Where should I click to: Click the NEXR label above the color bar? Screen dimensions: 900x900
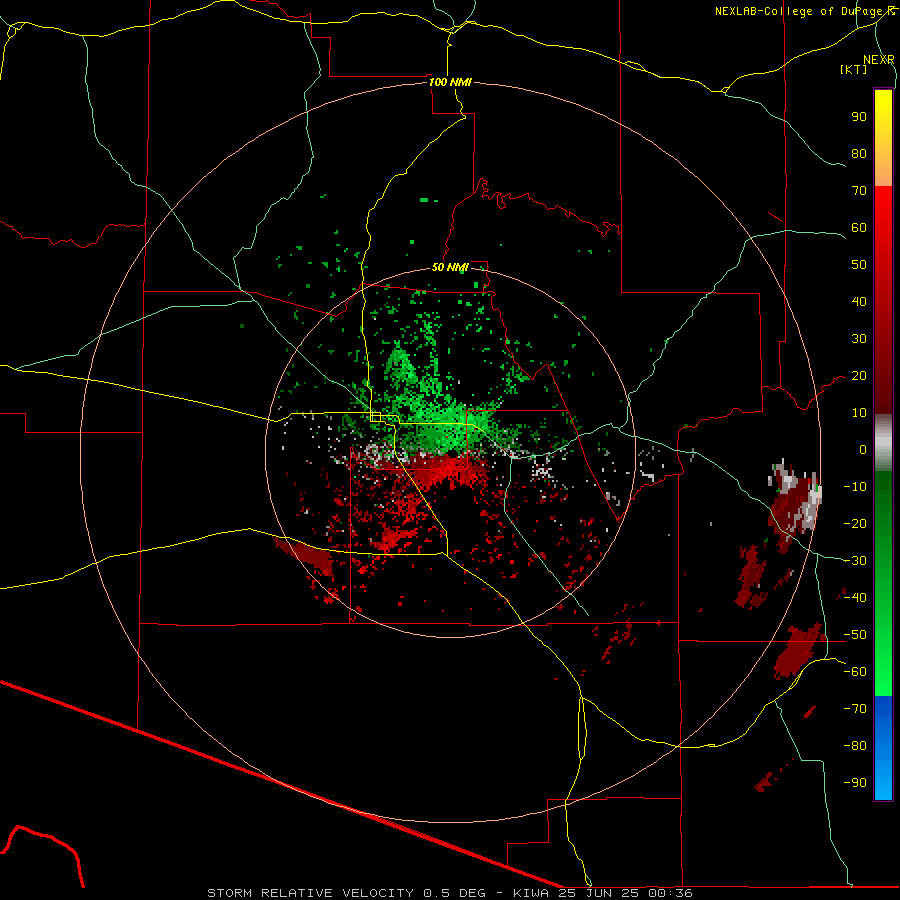879,60
